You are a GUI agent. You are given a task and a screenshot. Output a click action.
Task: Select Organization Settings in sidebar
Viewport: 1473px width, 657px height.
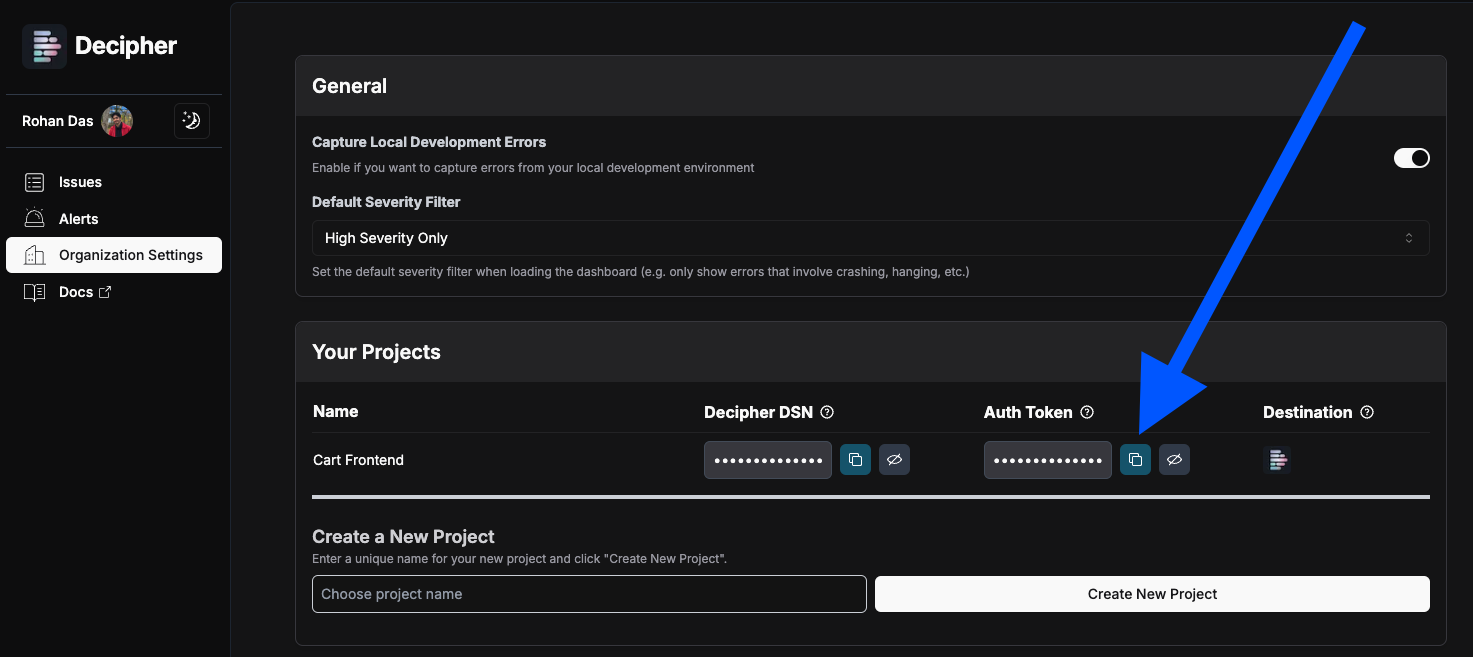114,255
